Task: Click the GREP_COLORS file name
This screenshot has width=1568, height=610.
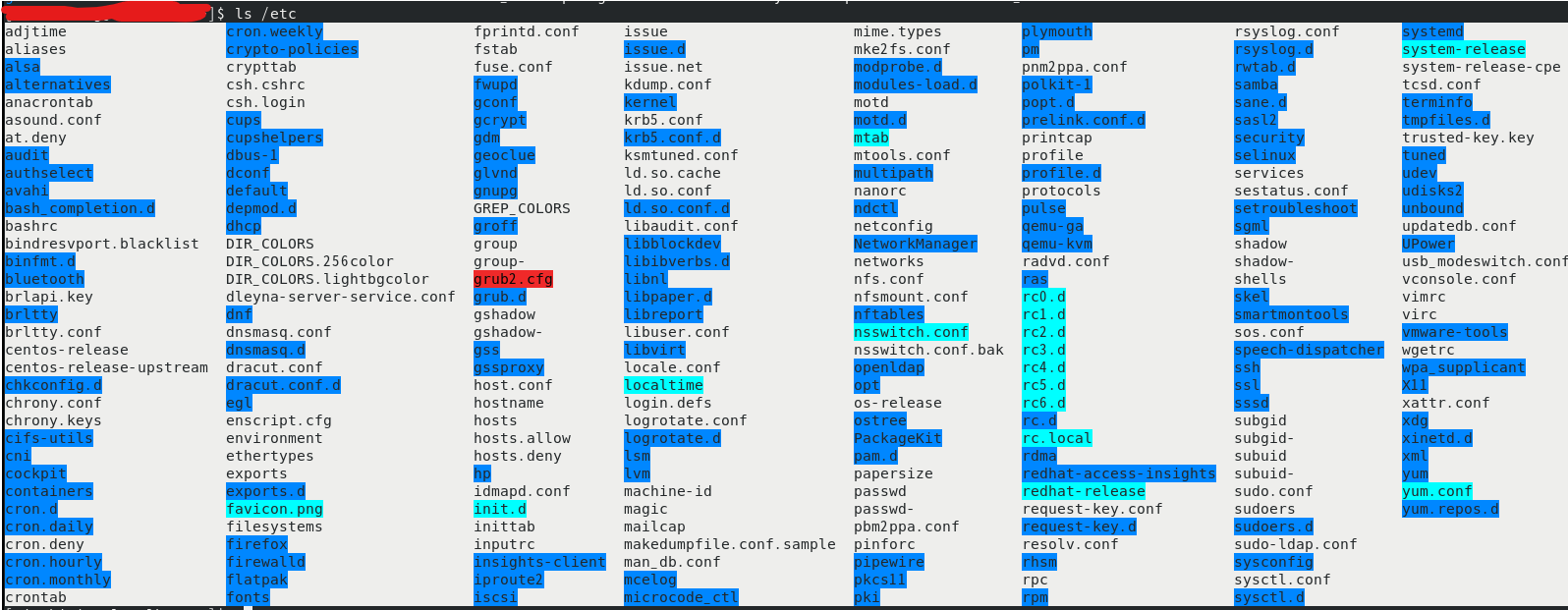Action: click(x=522, y=208)
